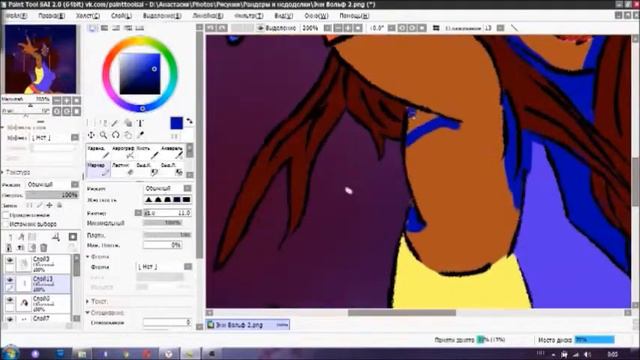Viewport: 640px width, 360px height.
Task: Select the Text tool icon
Action: [x=140, y=123]
